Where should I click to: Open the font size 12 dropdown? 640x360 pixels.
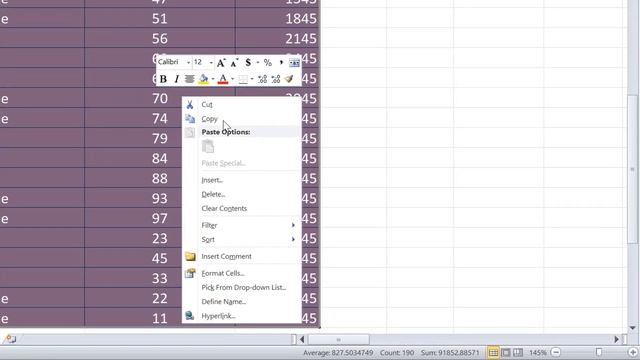point(211,63)
